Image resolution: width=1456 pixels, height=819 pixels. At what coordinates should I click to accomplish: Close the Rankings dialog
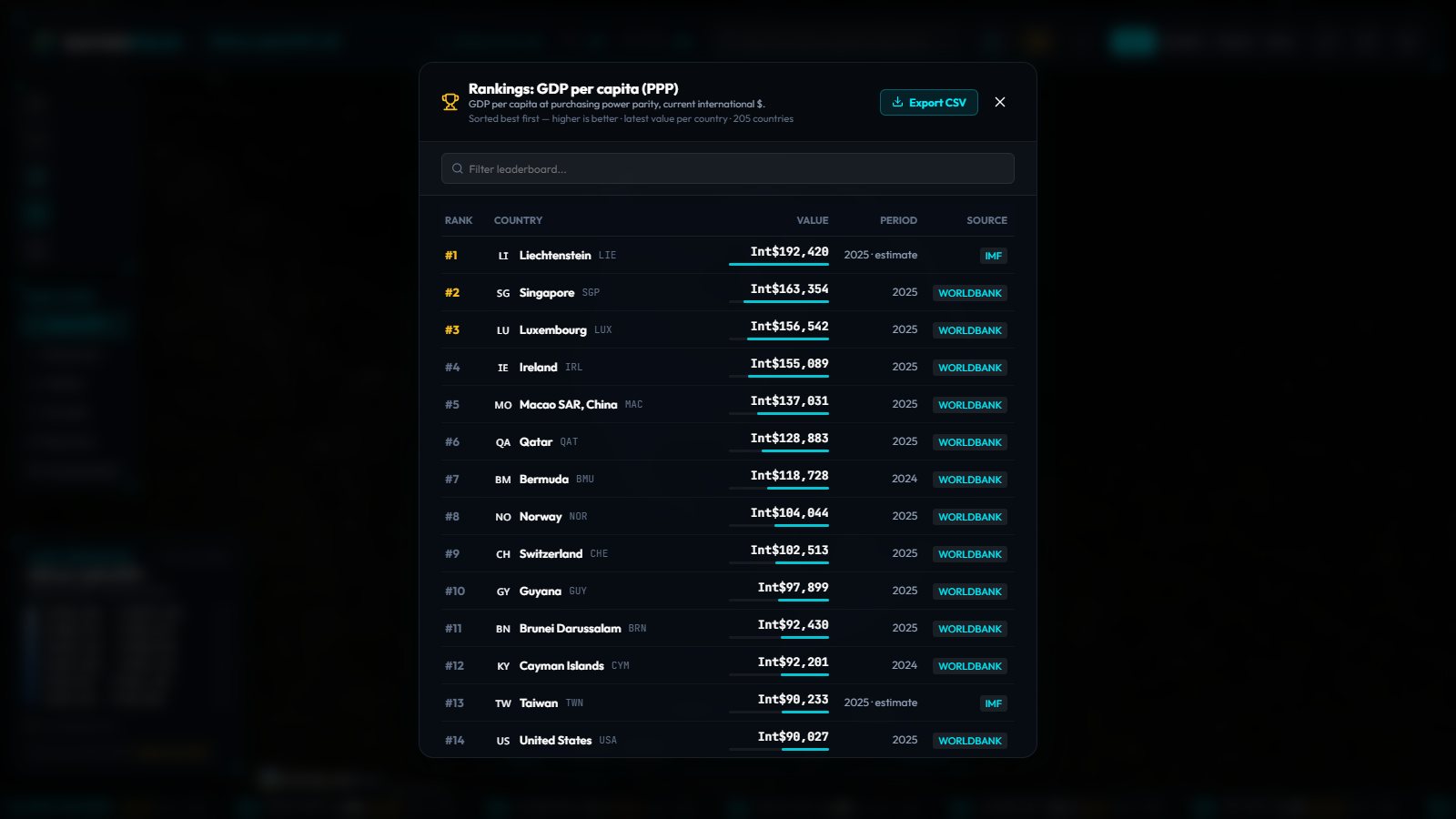click(x=1000, y=102)
